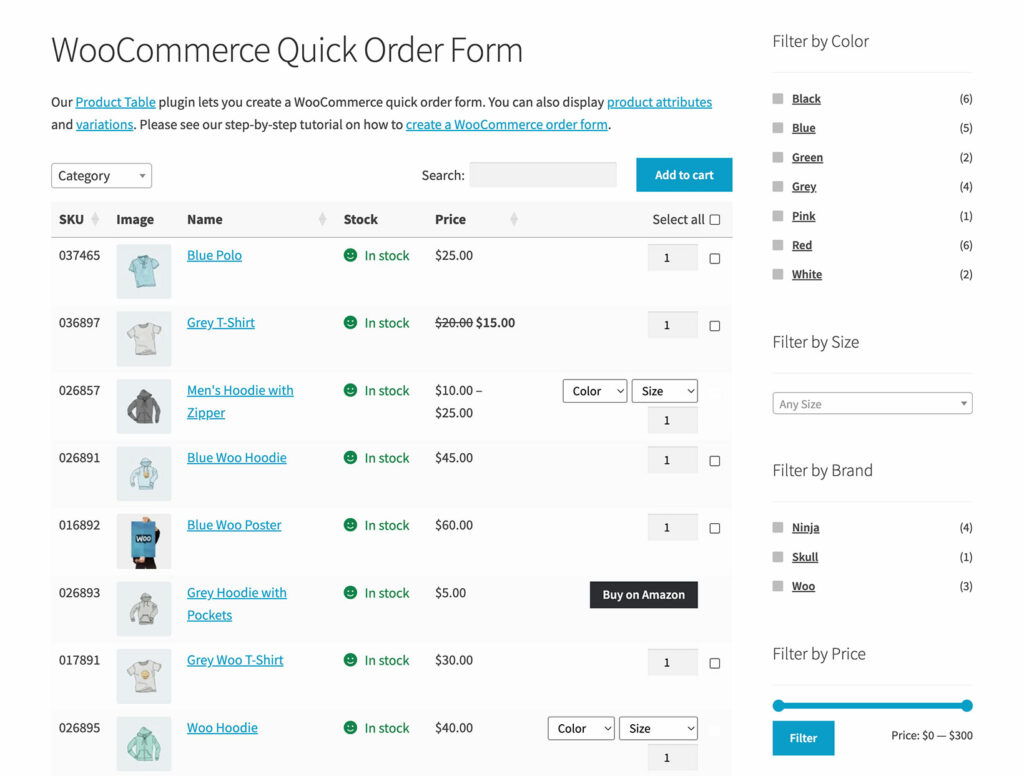Open the Blue Woo Hoodie link
This screenshot has height=776, width=1024.
[237, 458]
